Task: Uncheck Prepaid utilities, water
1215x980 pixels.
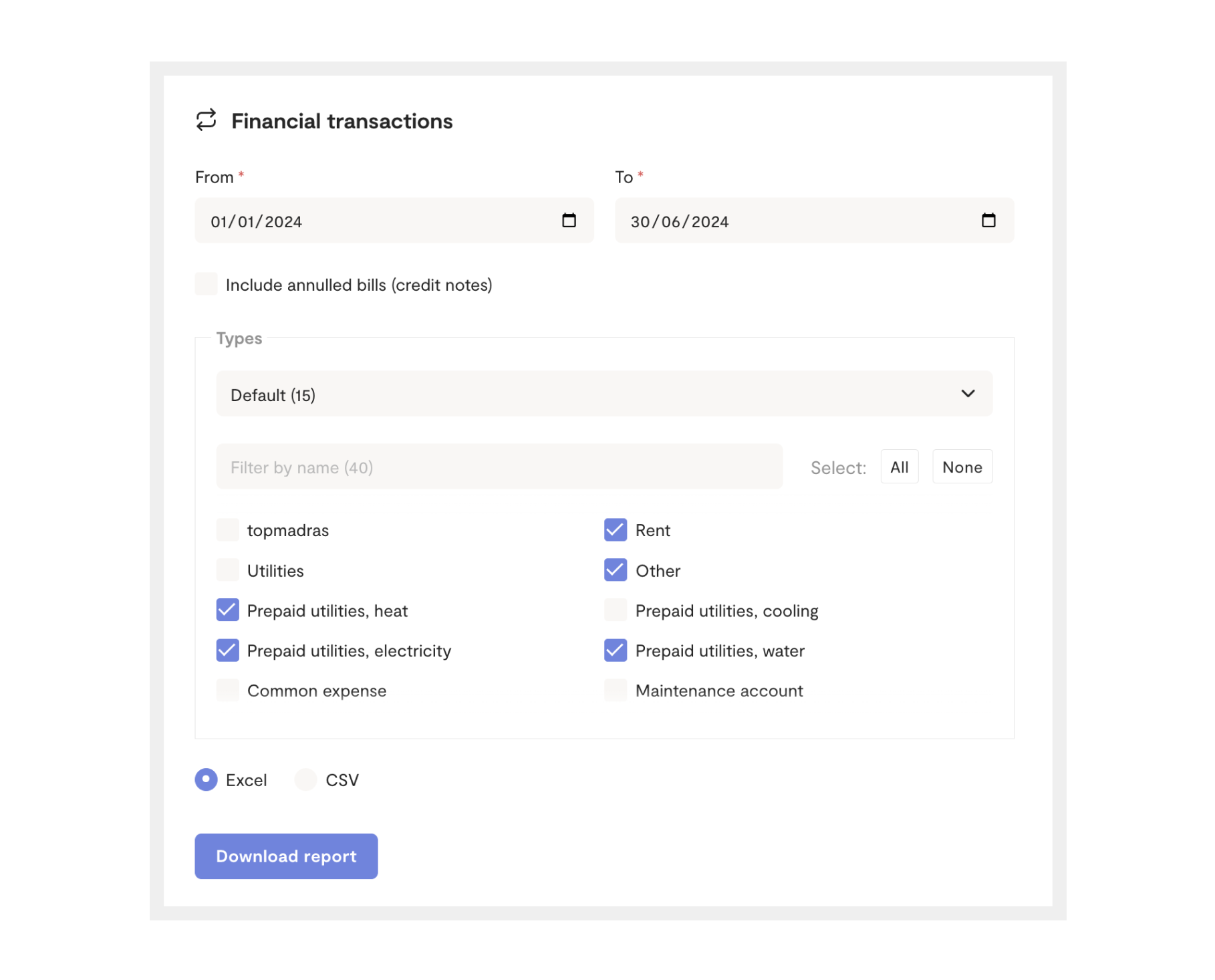Action: click(x=616, y=650)
